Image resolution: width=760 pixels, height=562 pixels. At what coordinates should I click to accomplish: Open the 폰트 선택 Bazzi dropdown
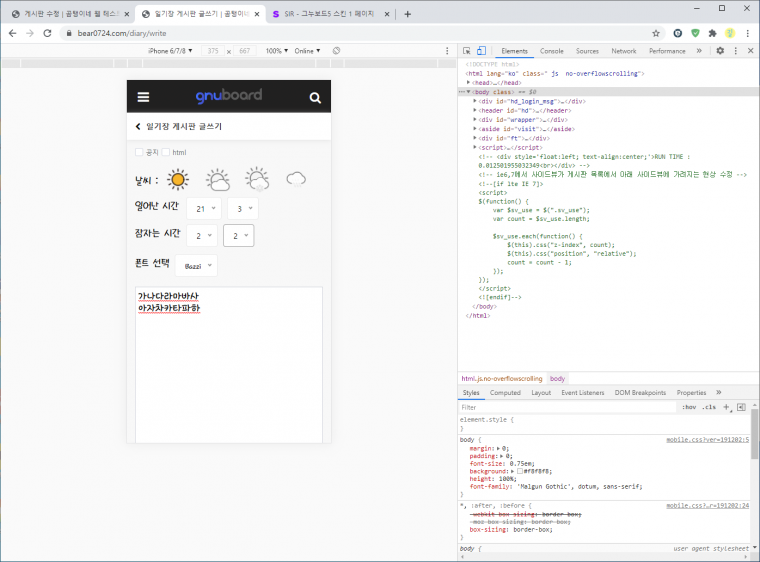[x=196, y=266]
